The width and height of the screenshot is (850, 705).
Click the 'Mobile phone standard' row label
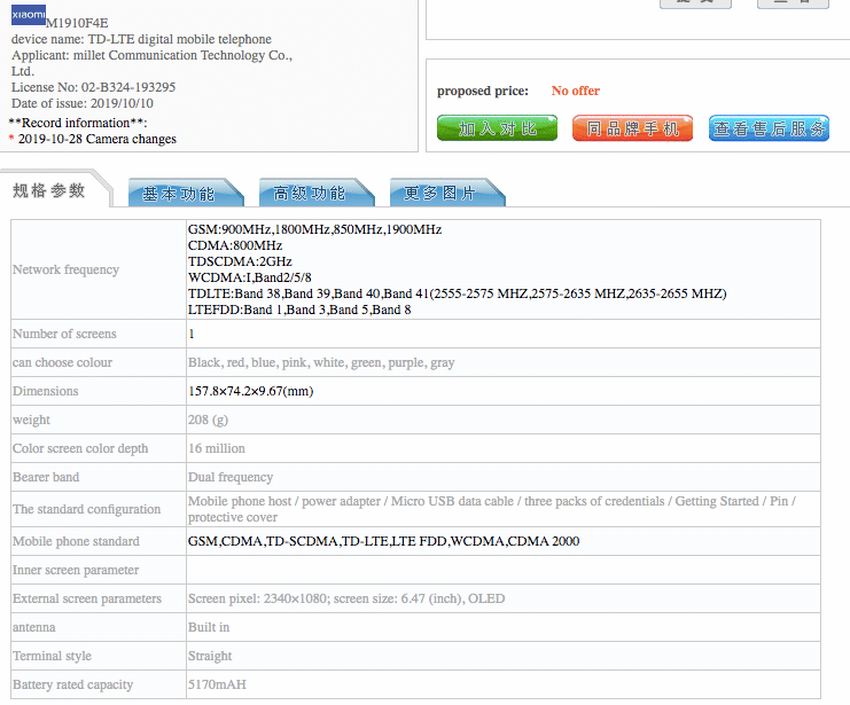(74, 541)
